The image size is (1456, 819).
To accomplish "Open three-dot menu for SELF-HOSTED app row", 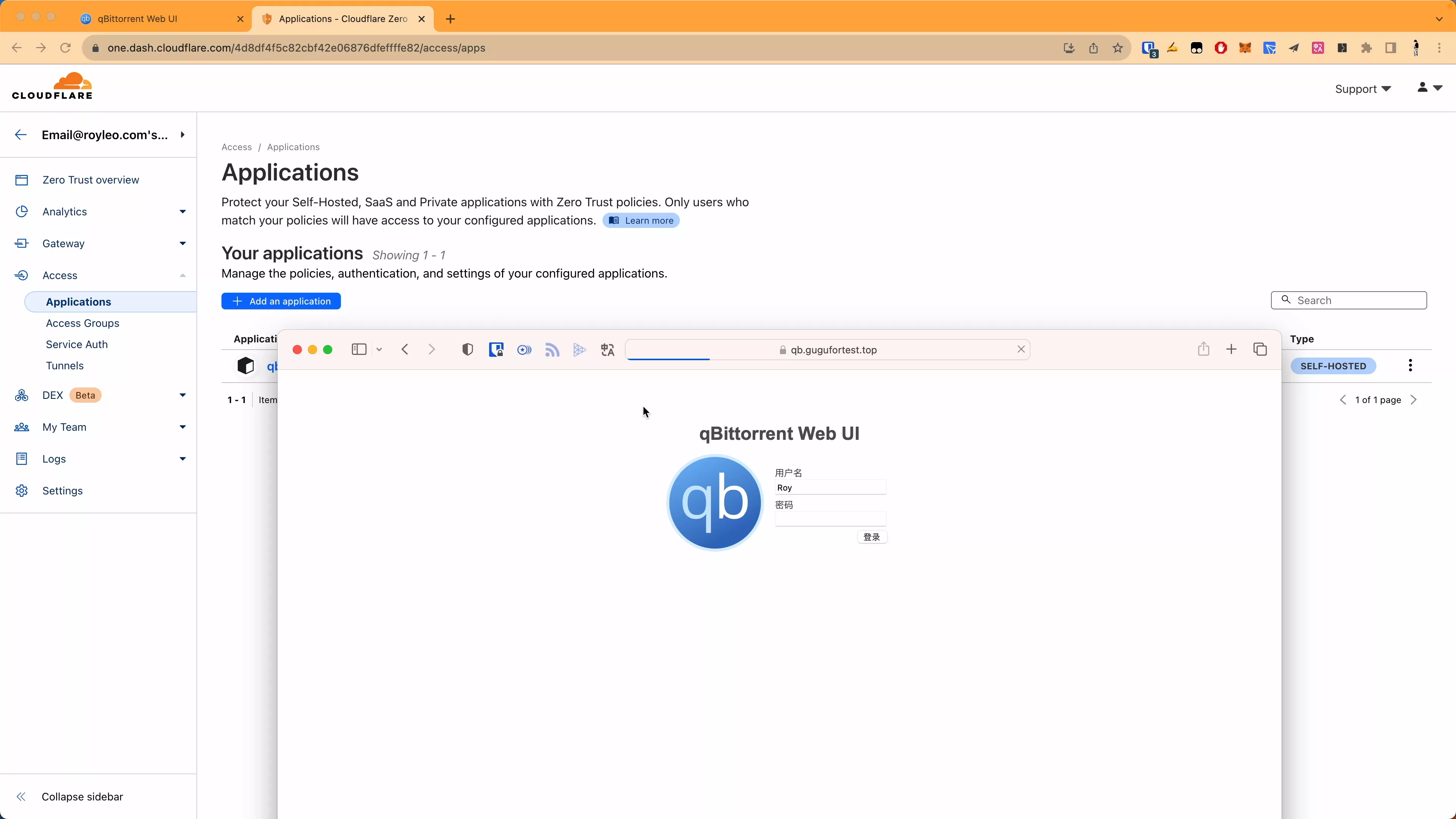I will [1410, 366].
